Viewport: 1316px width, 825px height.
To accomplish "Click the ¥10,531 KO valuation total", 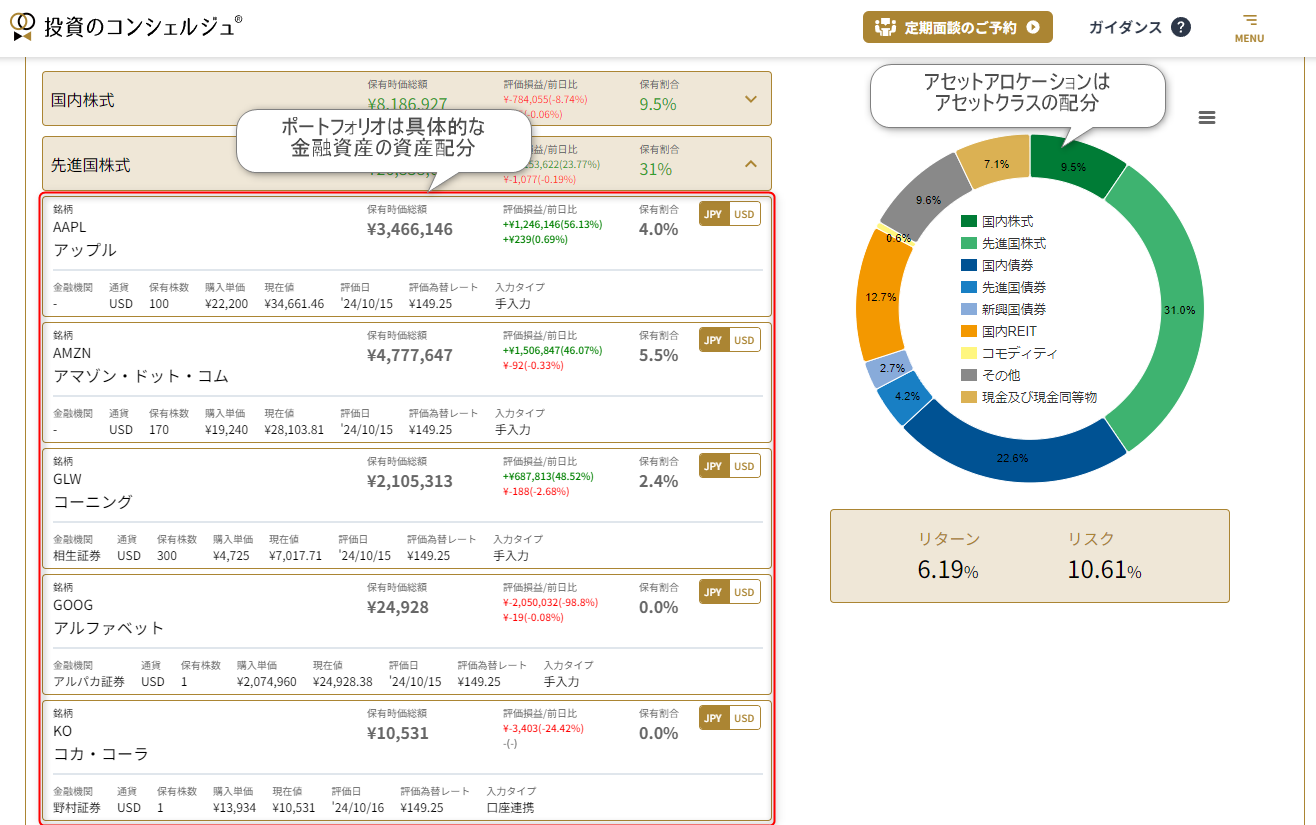I will (398, 733).
